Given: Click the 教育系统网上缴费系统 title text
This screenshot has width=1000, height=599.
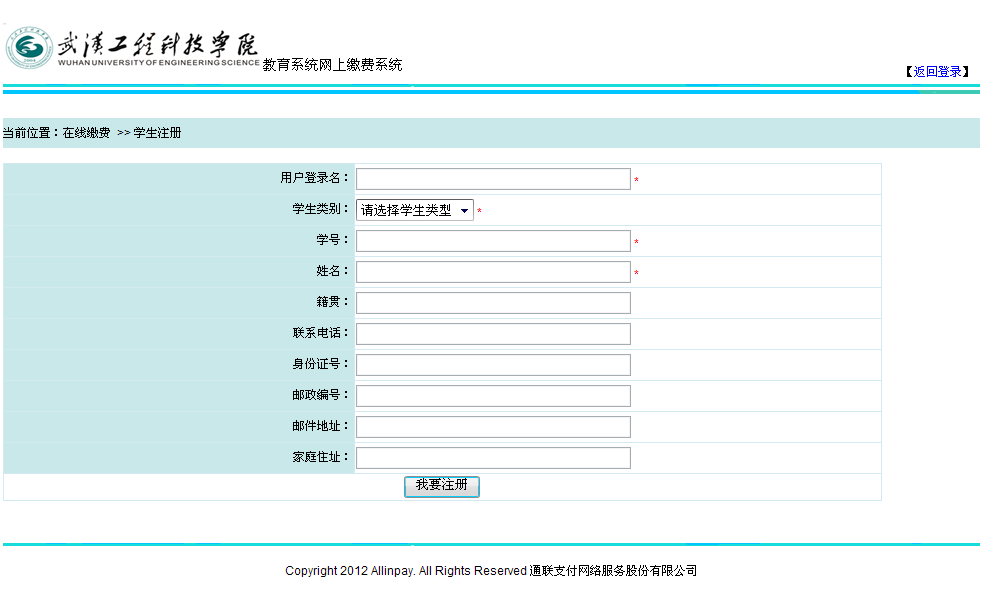Looking at the screenshot, I should pyautogui.click(x=332, y=65).
